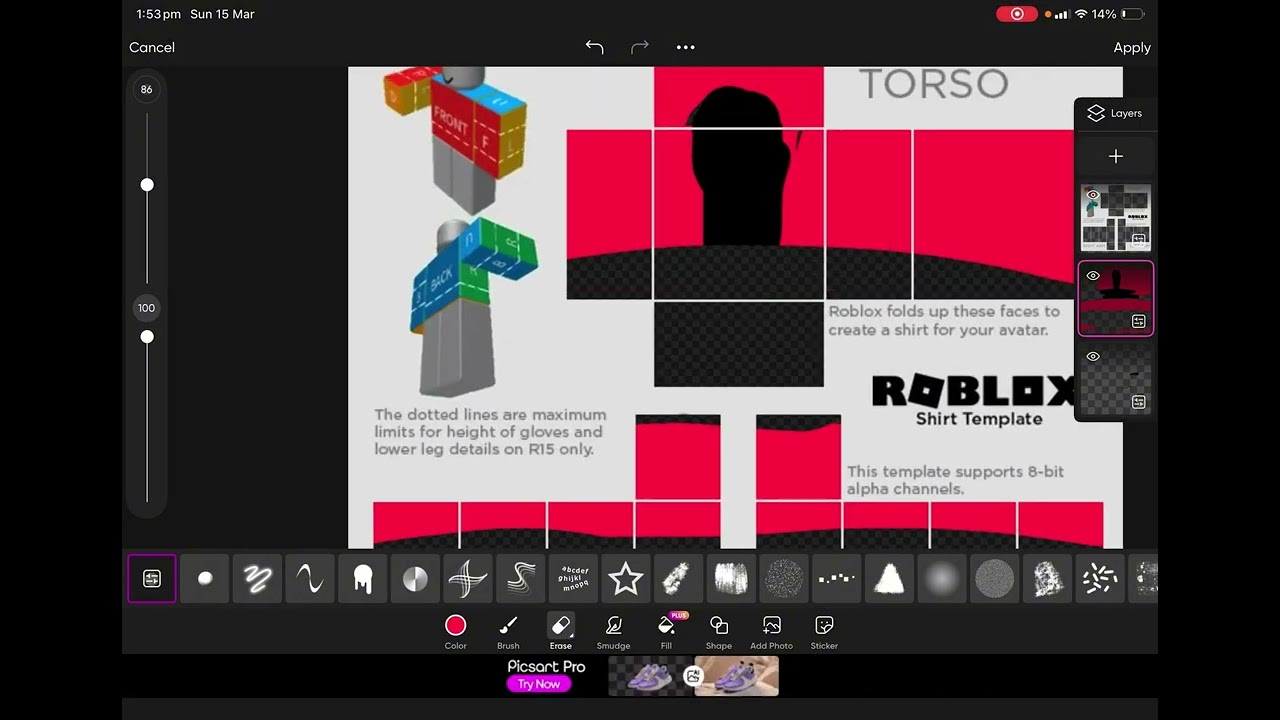Select the four-point swirl star brush
1280x720 pixels.
468,578
